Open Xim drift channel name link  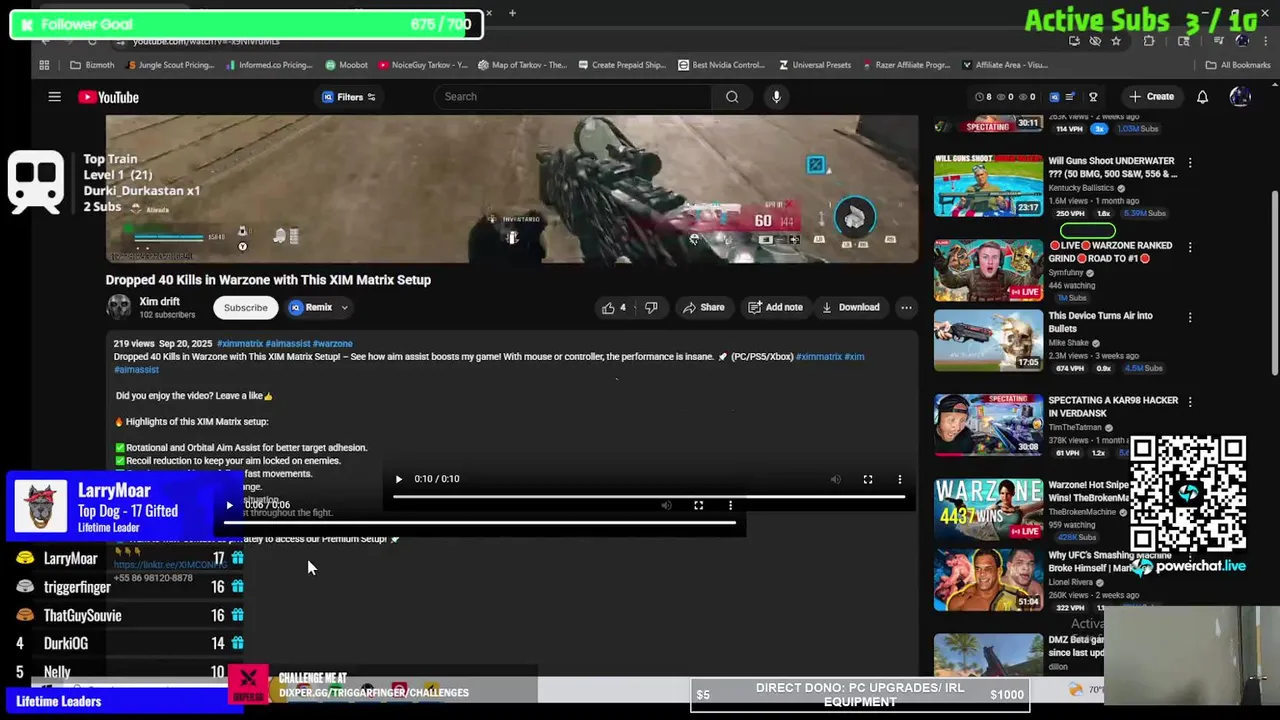(159, 301)
